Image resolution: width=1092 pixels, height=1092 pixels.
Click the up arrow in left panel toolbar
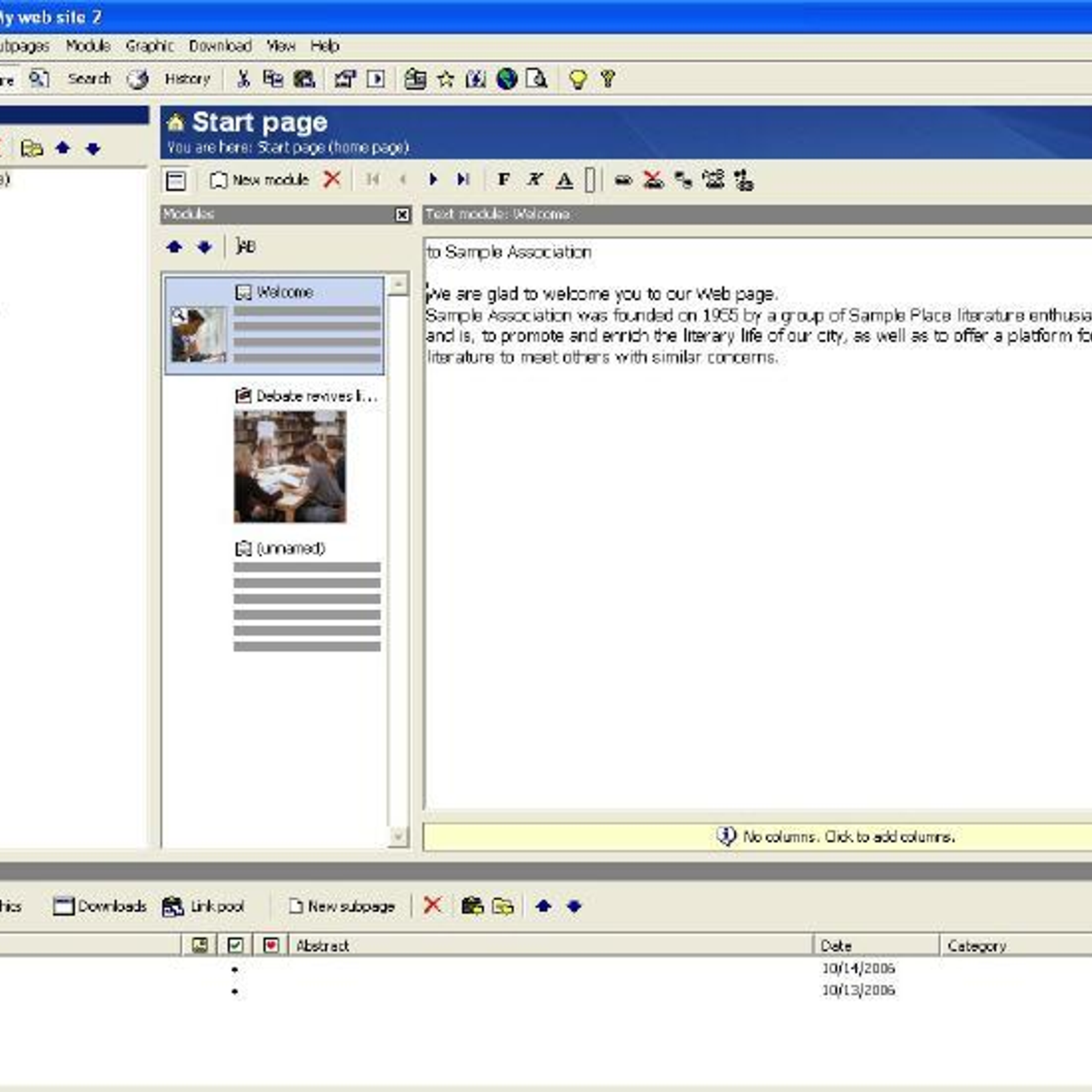[63, 147]
